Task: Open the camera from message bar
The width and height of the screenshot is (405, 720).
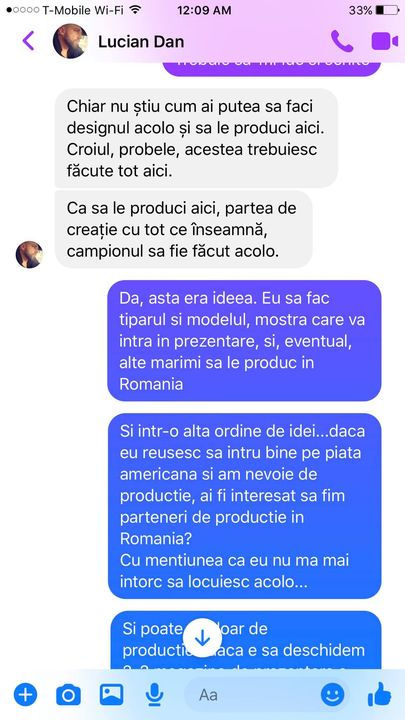Action: (x=68, y=695)
